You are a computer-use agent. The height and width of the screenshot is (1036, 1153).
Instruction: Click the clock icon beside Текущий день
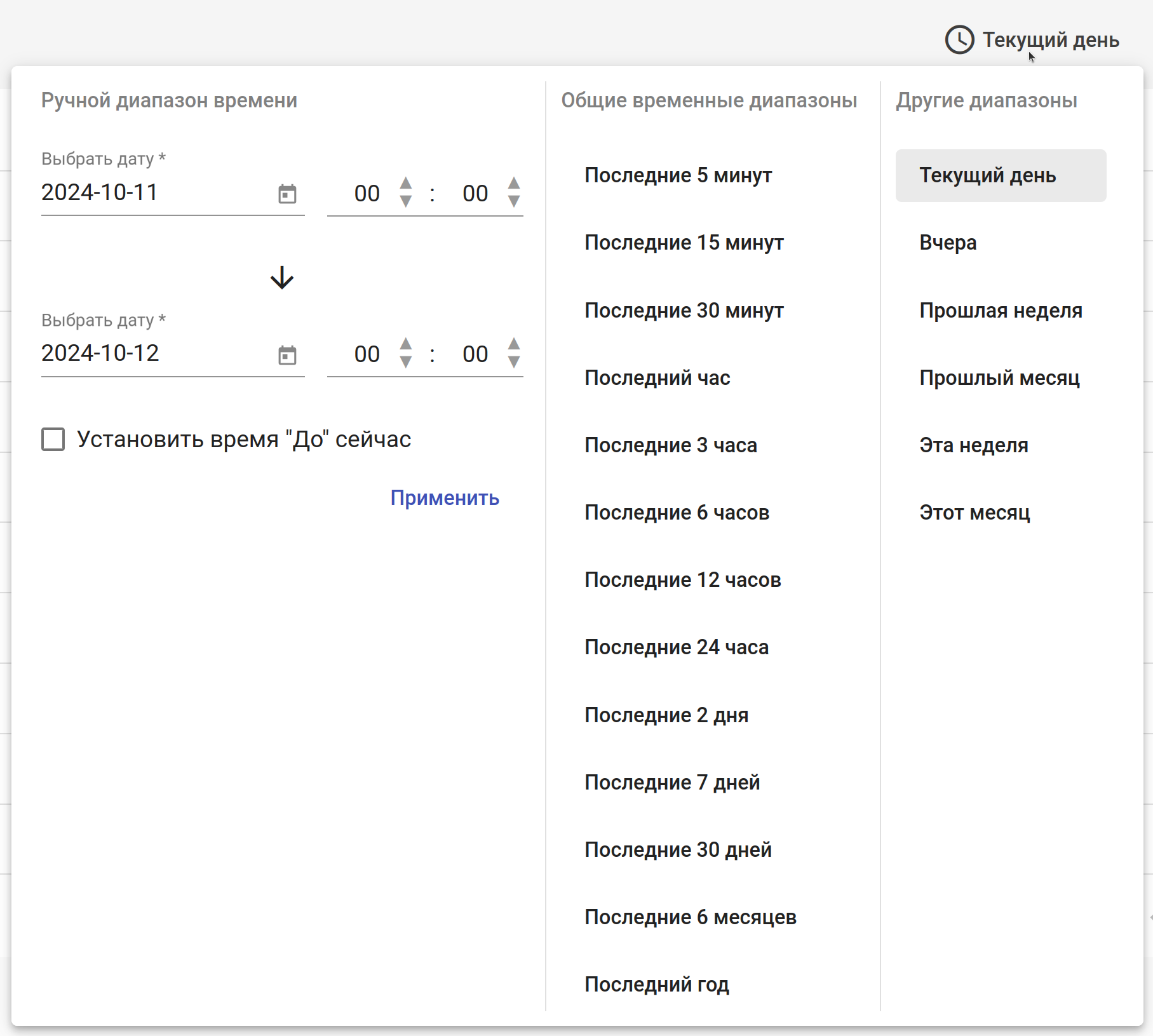coord(959,40)
